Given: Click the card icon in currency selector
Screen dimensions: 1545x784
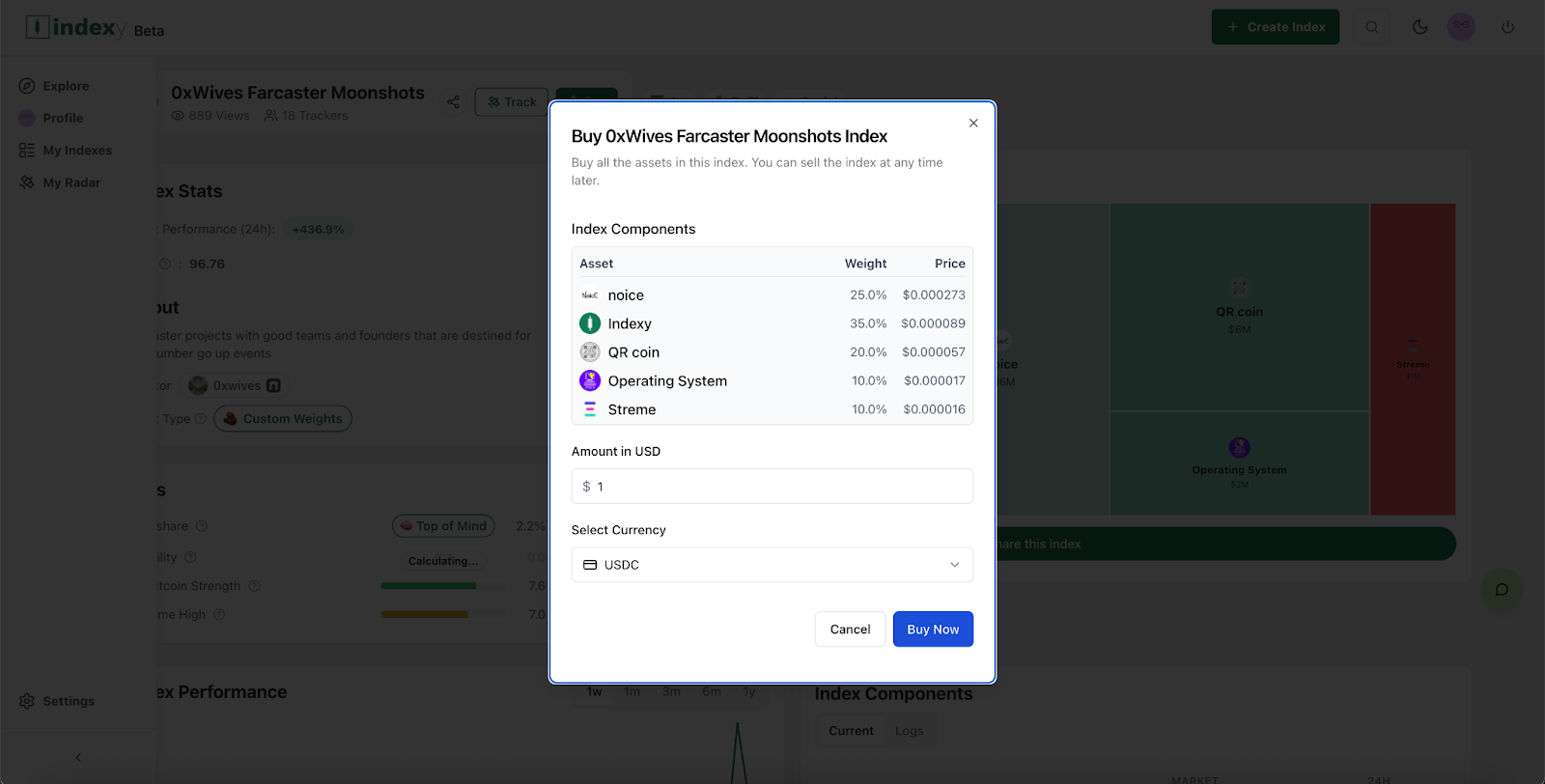Looking at the screenshot, I should point(590,565).
